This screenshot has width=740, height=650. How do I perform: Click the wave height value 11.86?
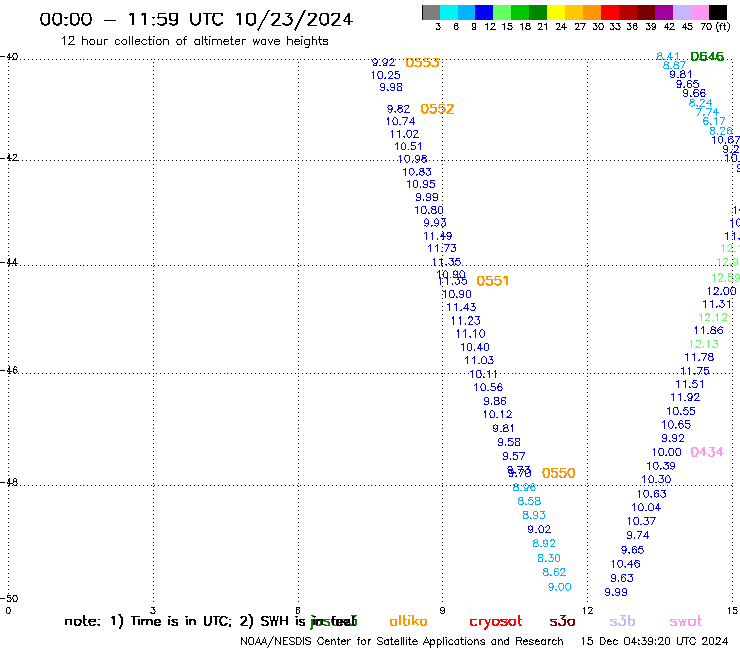tap(708, 330)
